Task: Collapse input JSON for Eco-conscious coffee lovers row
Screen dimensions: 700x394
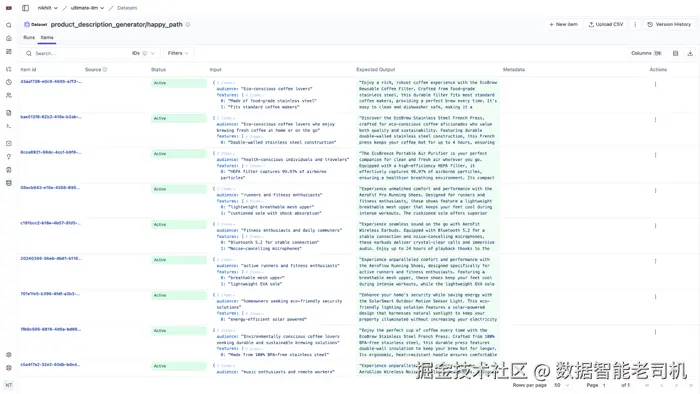Action: (214, 83)
